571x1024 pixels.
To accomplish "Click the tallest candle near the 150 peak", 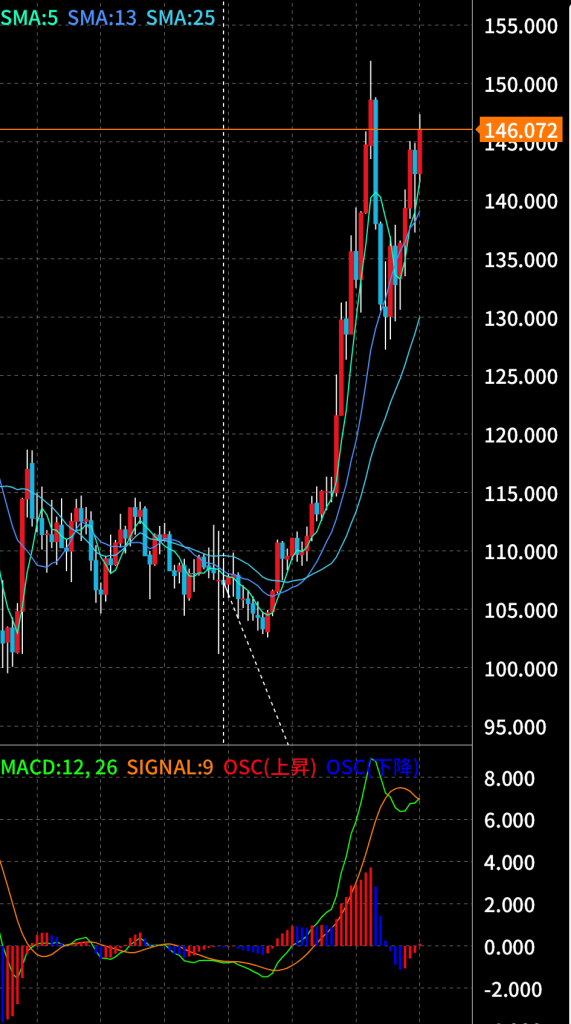I will [x=372, y=124].
